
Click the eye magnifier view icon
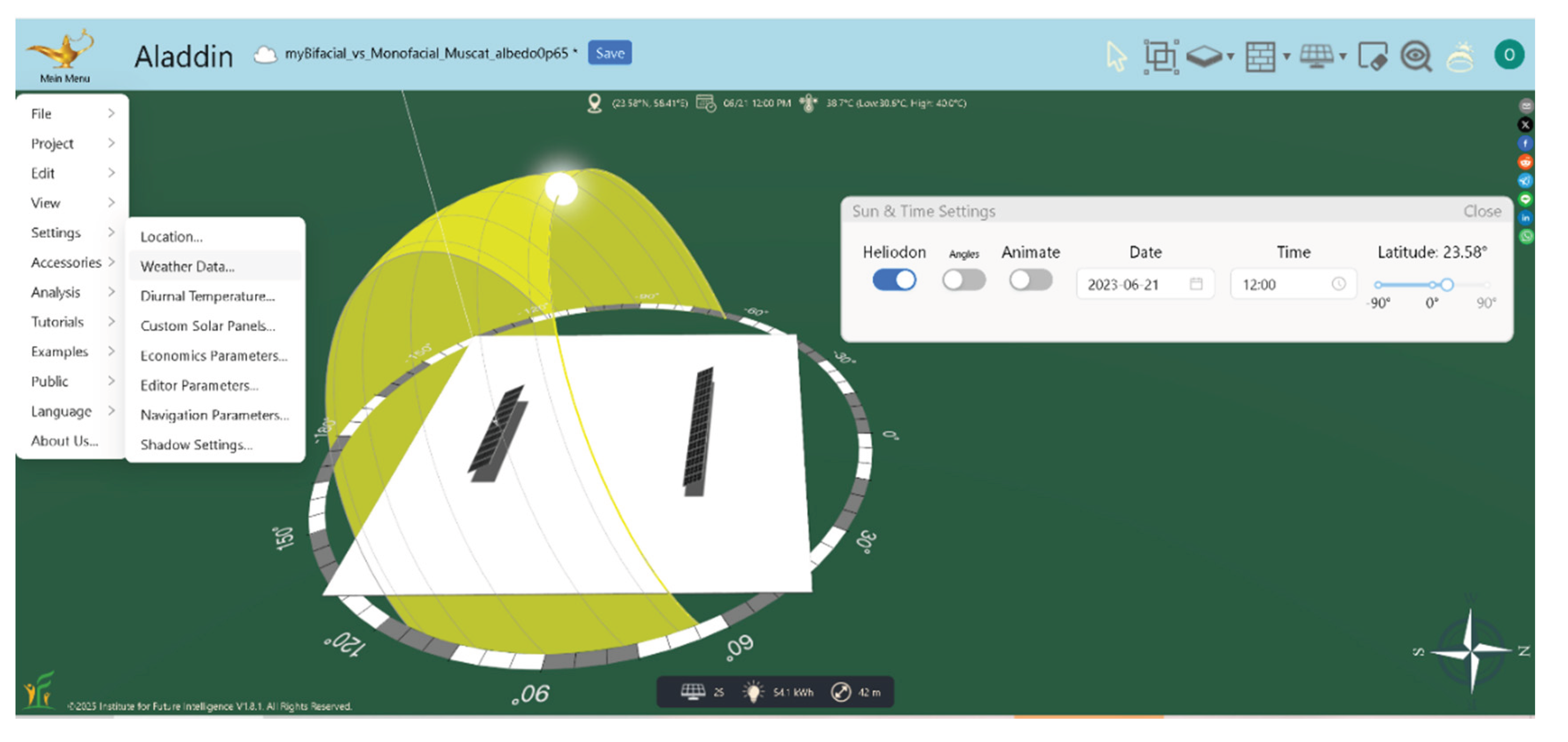click(1416, 57)
